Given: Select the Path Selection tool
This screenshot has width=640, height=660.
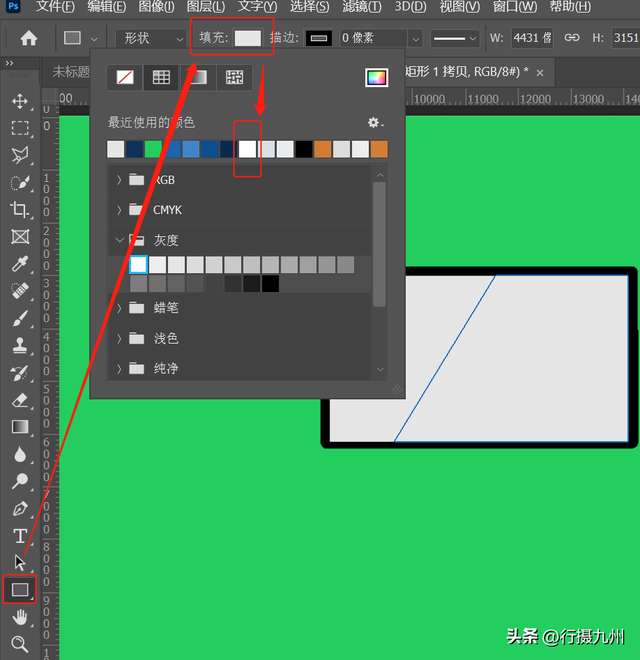Looking at the screenshot, I should [20, 562].
